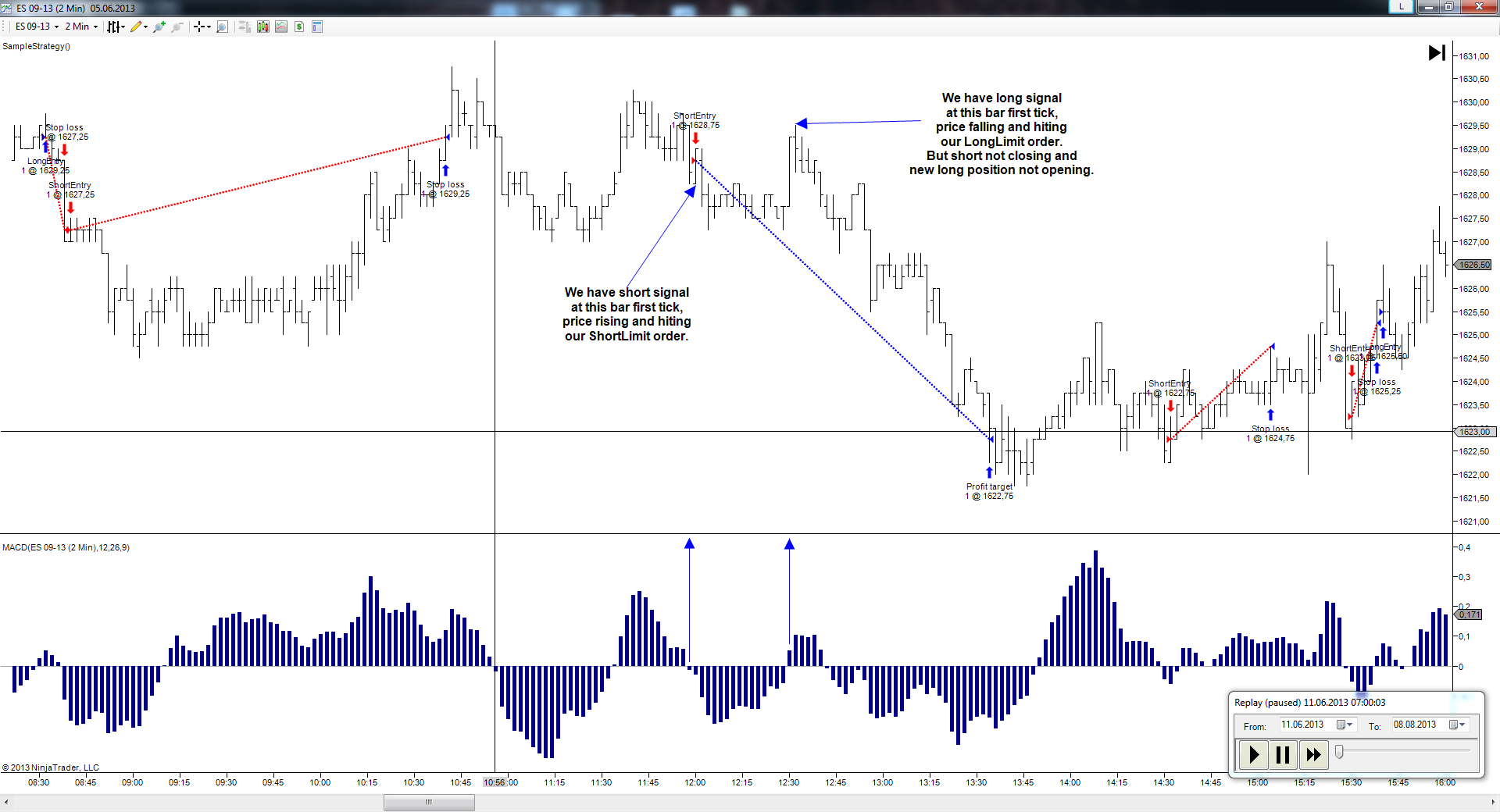Click the replay speed slider handle
The image size is (1500, 812).
tap(1339, 751)
